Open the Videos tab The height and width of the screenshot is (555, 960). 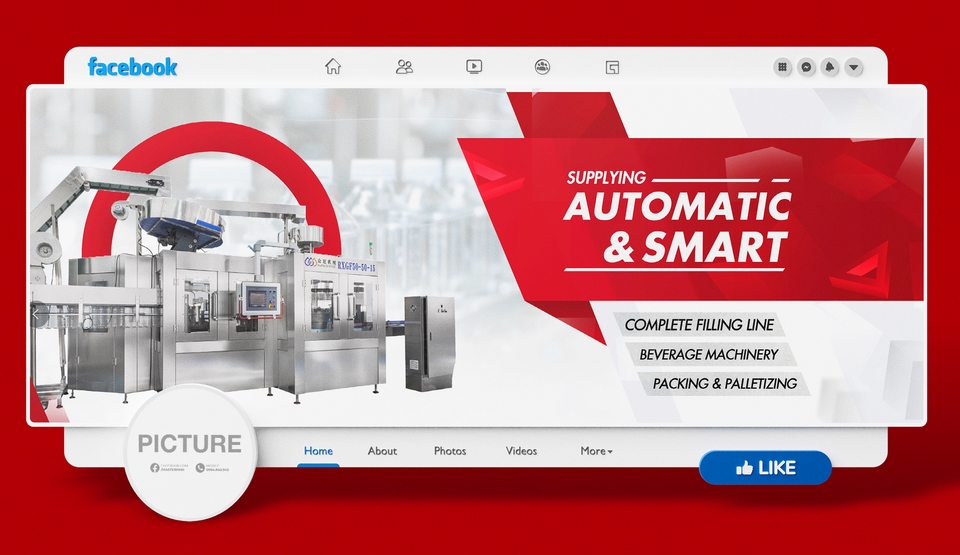(521, 451)
